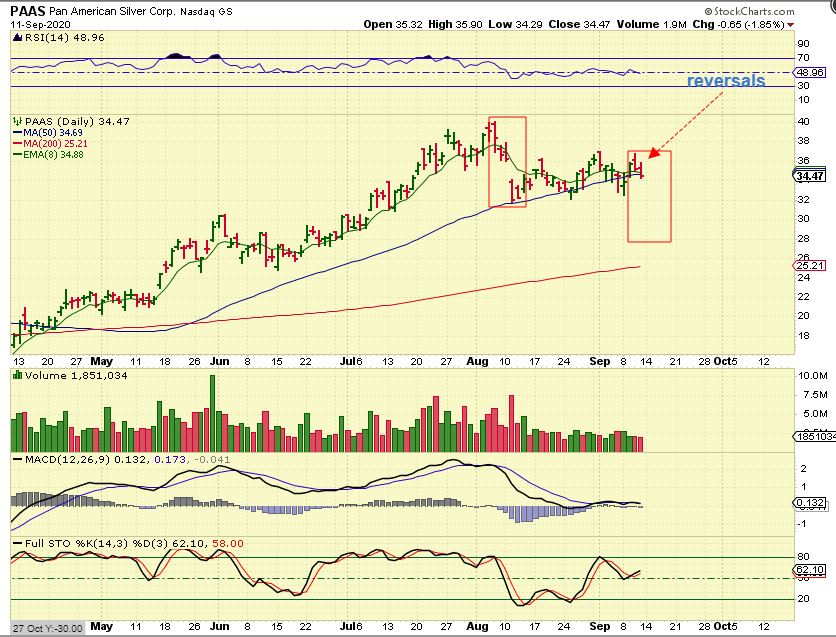Click the MACD(12,26,9) 0.132 label
The width and height of the screenshot is (836, 637).
(87, 459)
